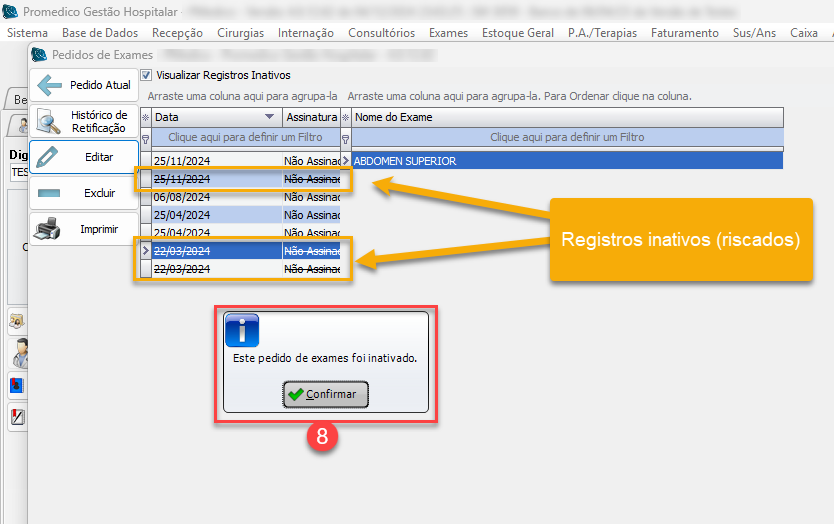Click row selector box of struck-through 25/11/2024 record
This screenshot has height=524, width=834.
tap(146, 179)
